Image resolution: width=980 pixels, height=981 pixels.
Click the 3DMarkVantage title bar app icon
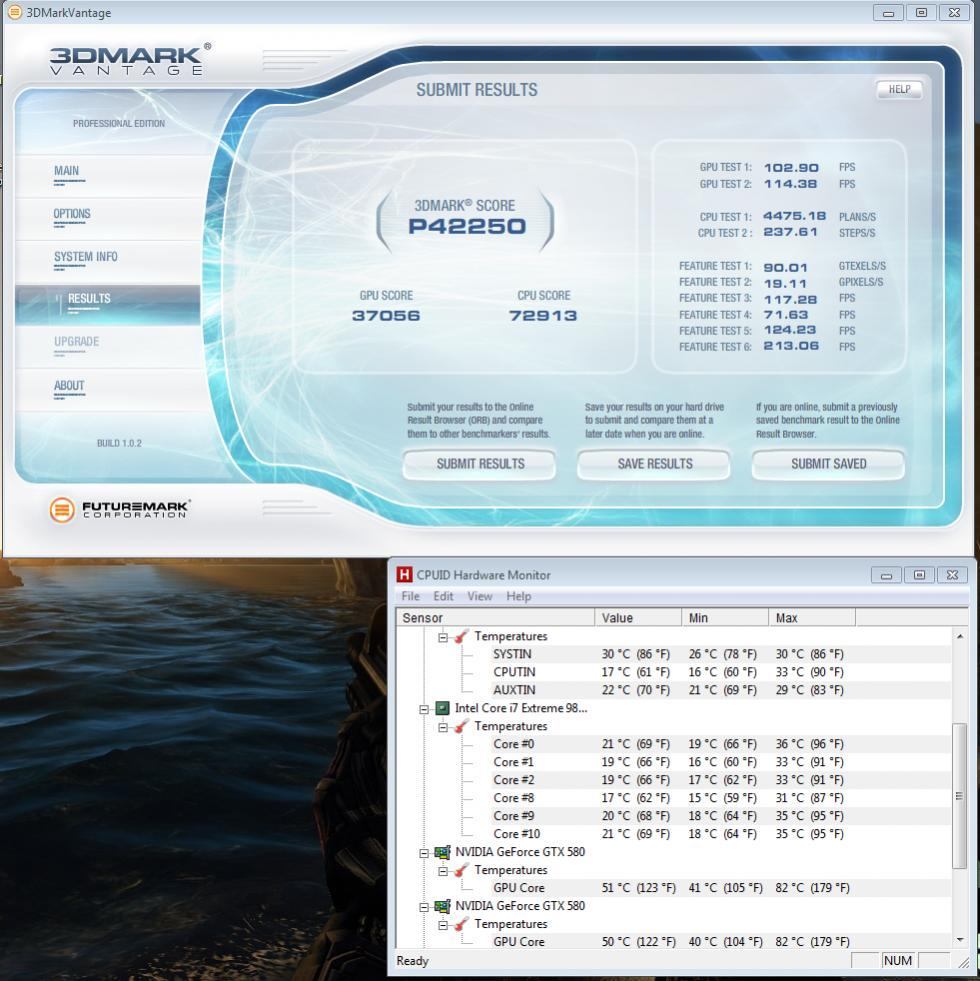pyautogui.click(x=15, y=13)
